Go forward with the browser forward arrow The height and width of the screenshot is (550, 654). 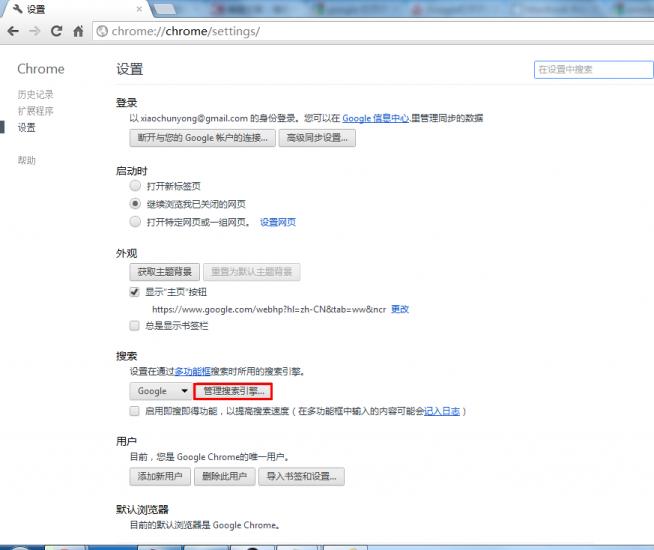click(x=35, y=31)
